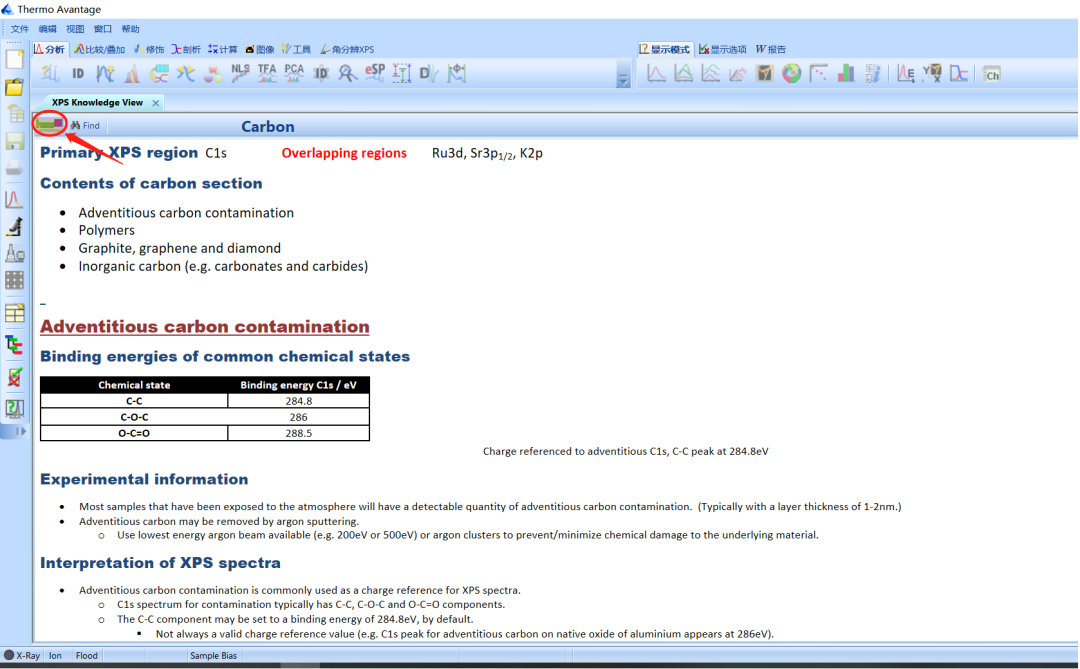Open the Adventitious carbon contamination heading link
The width and height of the screenshot is (1080, 669).
205,327
